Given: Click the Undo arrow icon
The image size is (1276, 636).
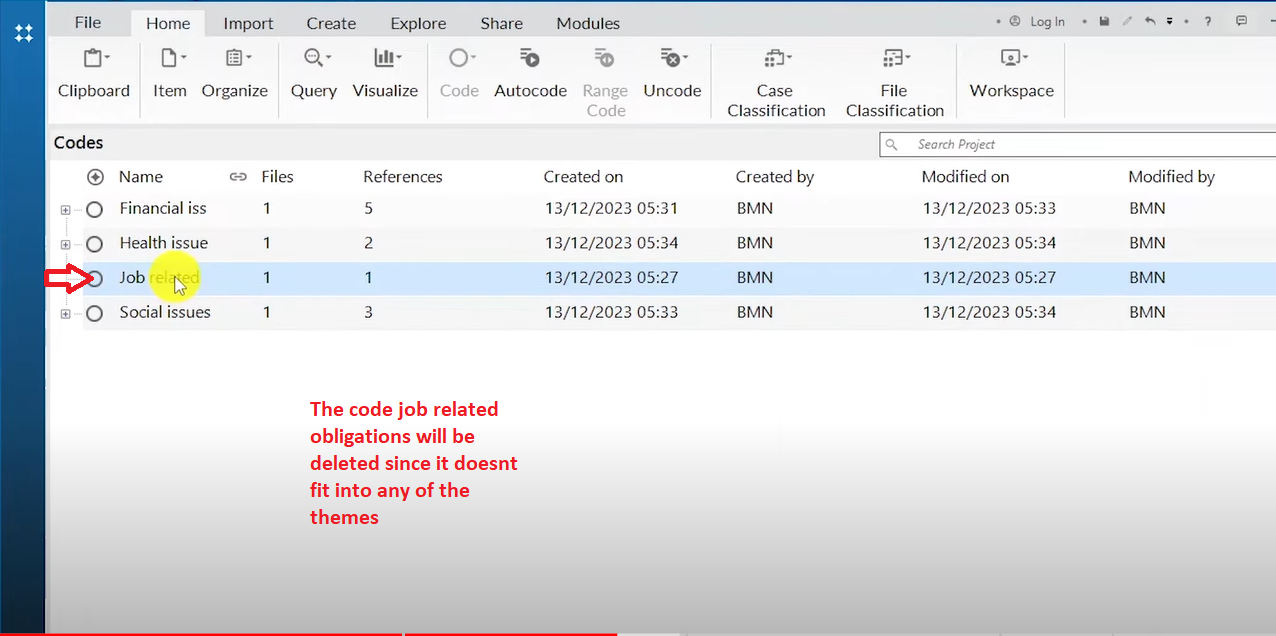Looking at the screenshot, I should (x=1150, y=21).
